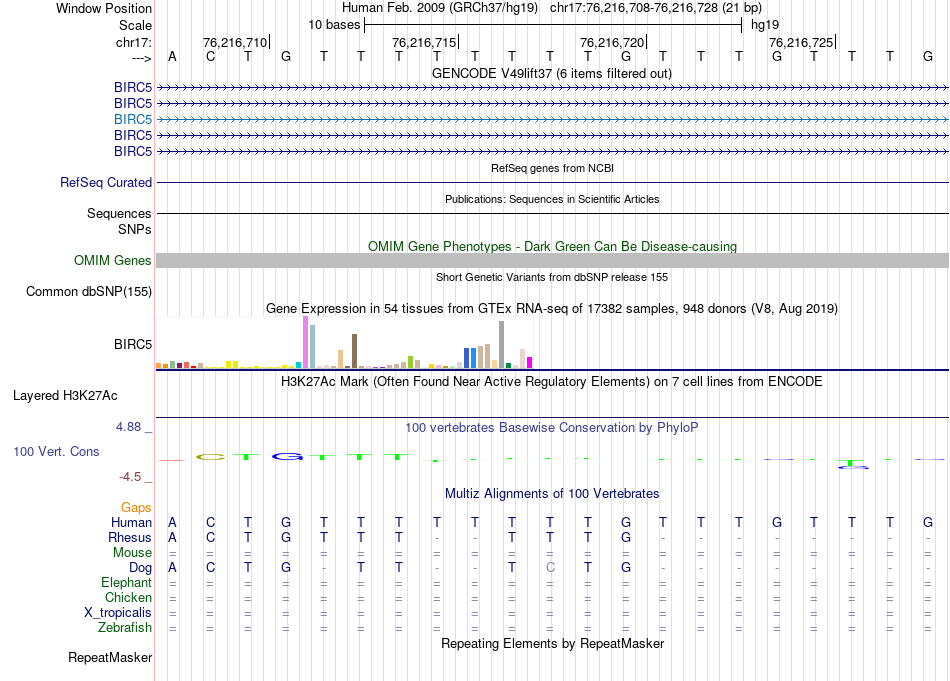Click the hg19 label beside the scale bar
This screenshot has width=950, height=681.
pos(765,25)
